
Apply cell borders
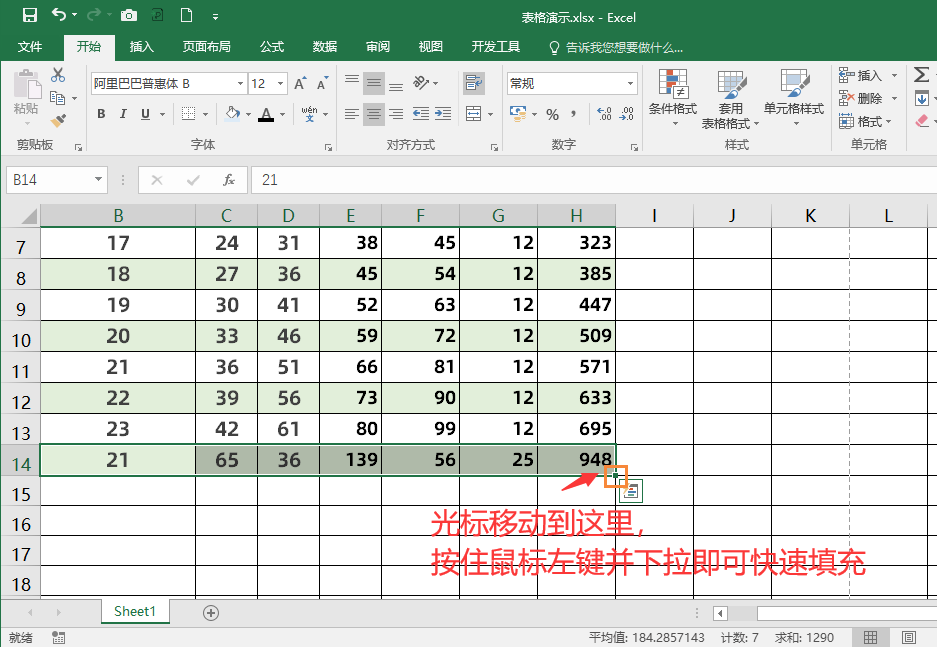pyautogui.click(x=189, y=114)
